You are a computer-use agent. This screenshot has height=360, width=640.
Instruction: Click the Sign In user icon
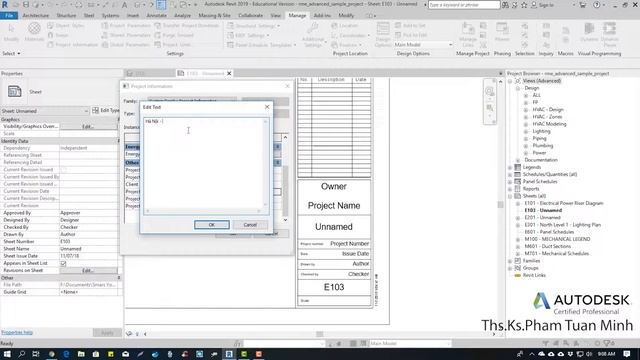click(x=534, y=5)
